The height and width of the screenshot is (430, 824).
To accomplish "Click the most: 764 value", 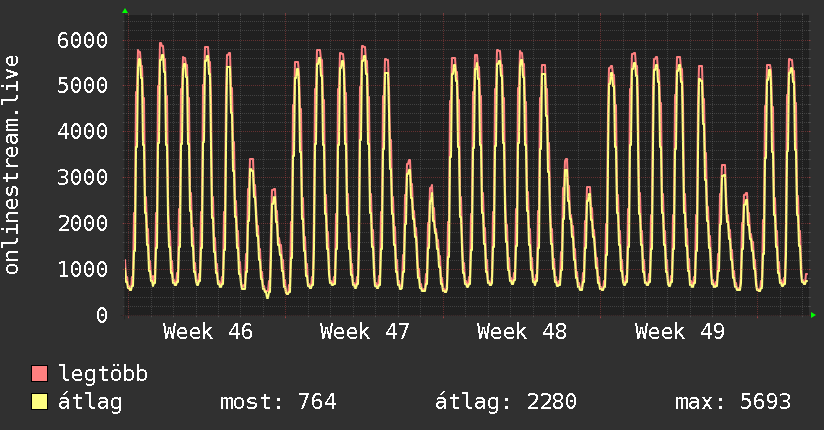I will pyautogui.click(x=278, y=402).
